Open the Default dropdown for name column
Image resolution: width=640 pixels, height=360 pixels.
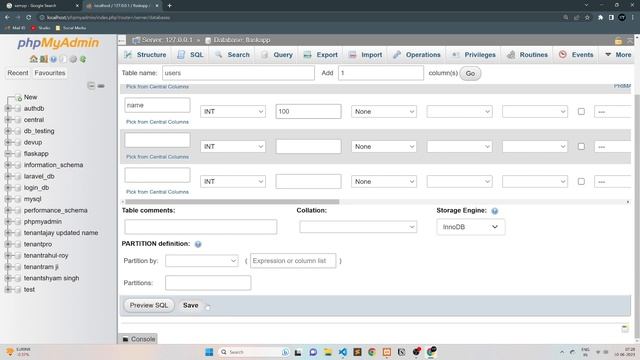pos(384,111)
